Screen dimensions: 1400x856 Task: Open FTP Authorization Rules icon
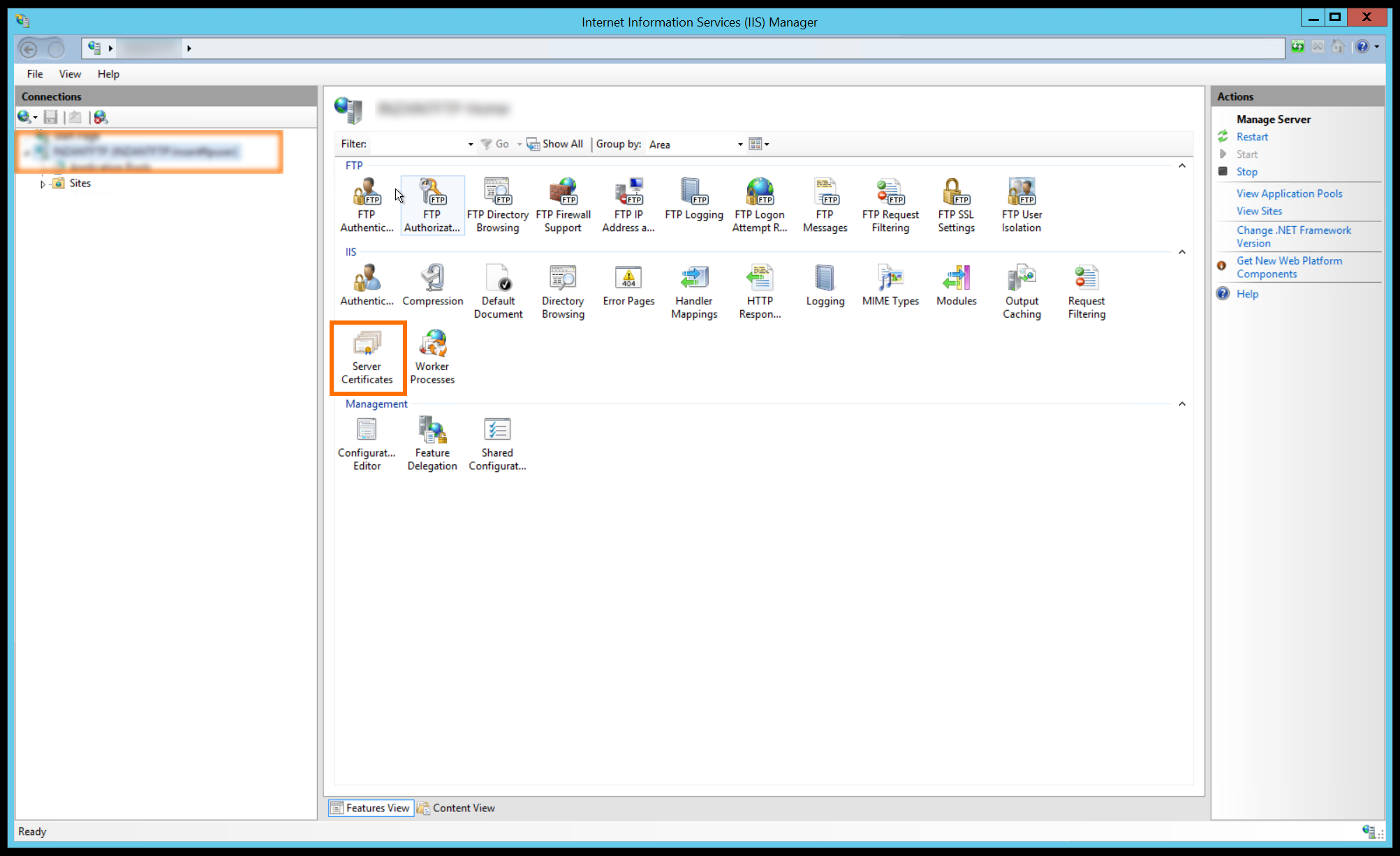432,205
